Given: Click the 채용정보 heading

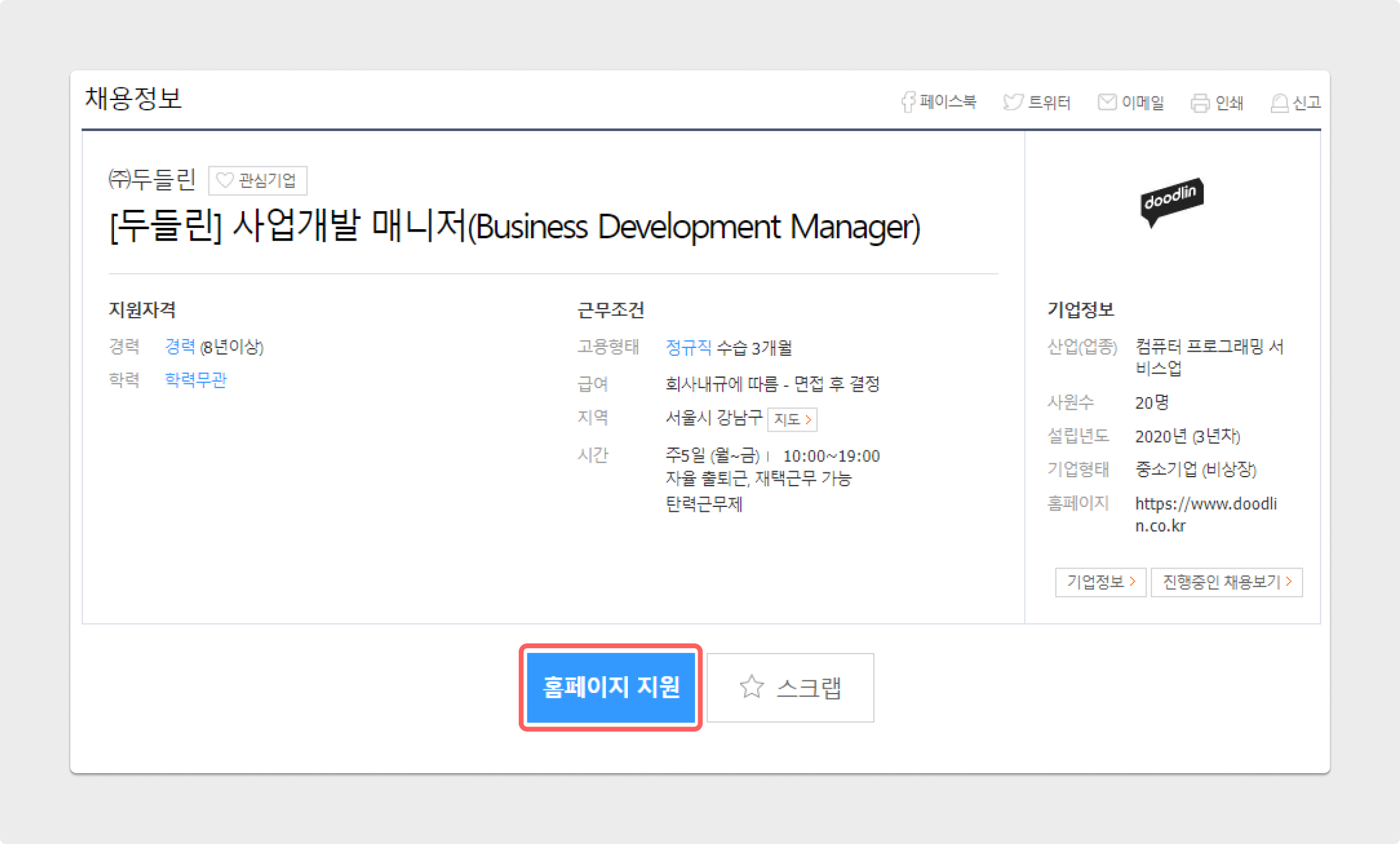Looking at the screenshot, I should click(133, 98).
